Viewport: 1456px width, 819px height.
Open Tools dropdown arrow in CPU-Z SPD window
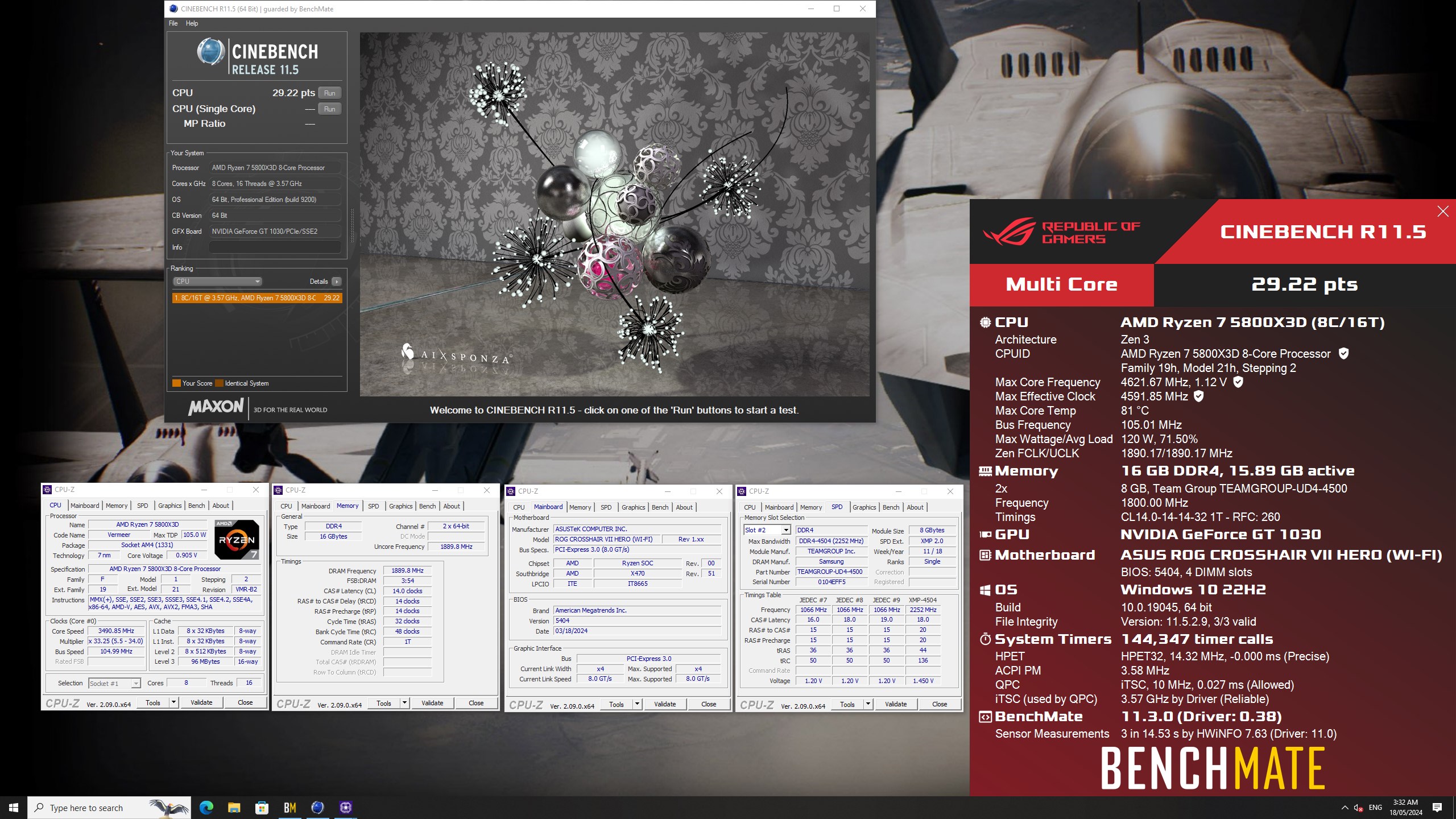(x=868, y=704)
